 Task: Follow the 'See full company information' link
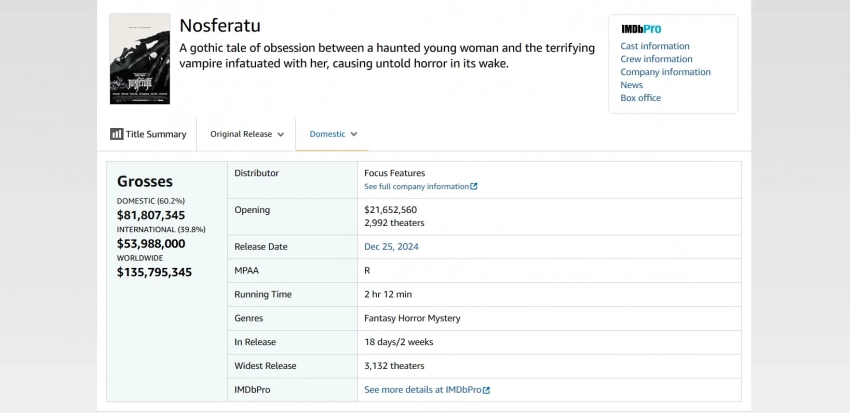click(x=416, y=187)
